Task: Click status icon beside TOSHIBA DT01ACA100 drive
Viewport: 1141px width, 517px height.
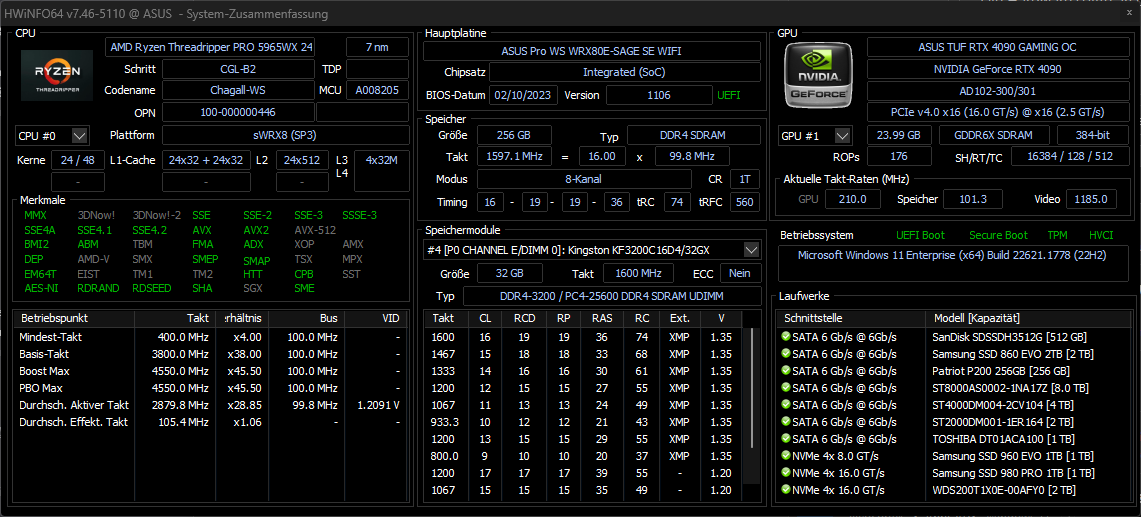Action: pos(785,439)
